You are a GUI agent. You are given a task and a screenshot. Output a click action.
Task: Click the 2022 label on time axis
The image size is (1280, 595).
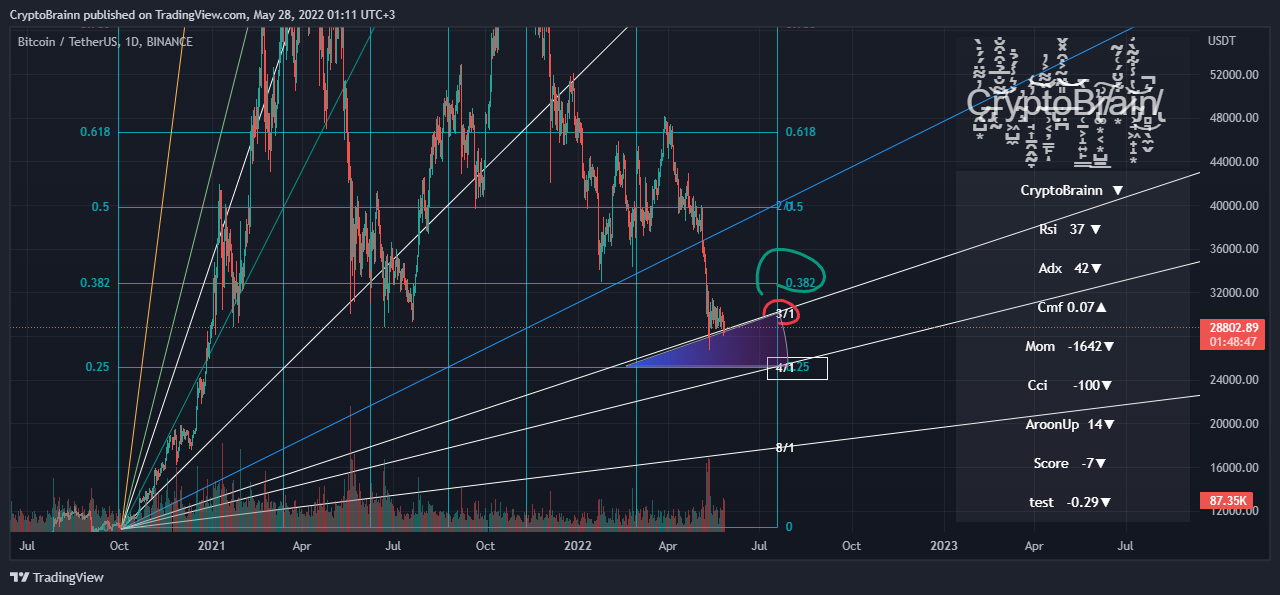pyautogui.click(x=578, y=546)
